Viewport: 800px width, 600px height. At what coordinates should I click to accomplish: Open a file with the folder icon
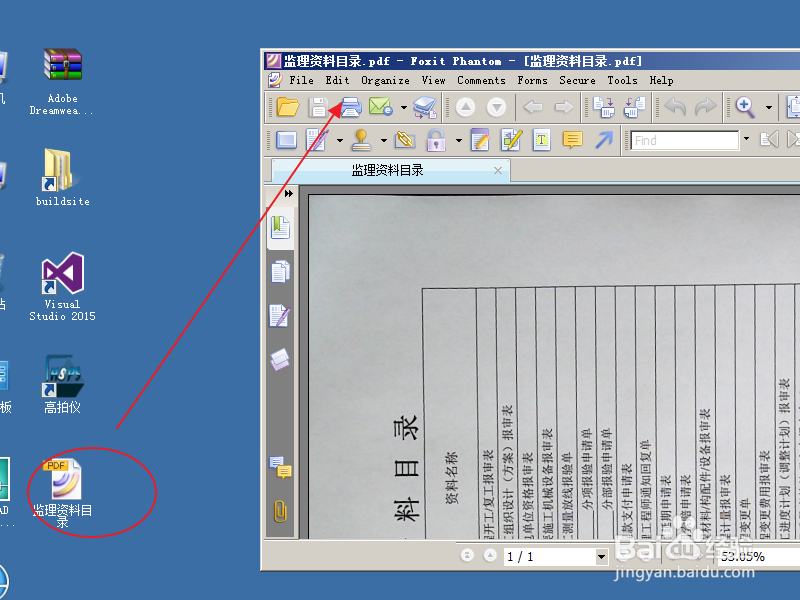click(x=288, y=107)
